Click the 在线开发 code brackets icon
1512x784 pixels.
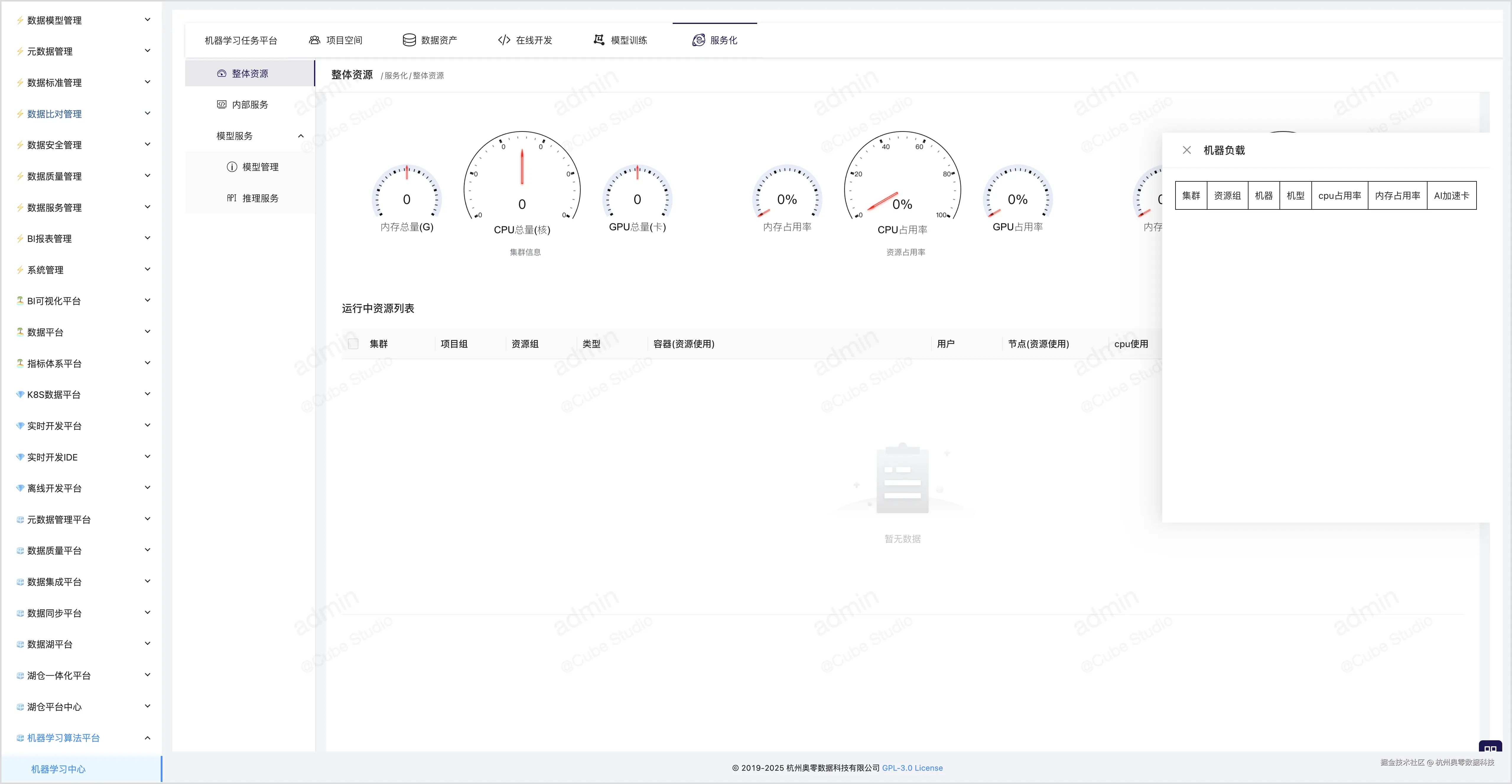[x=504, y=40]
